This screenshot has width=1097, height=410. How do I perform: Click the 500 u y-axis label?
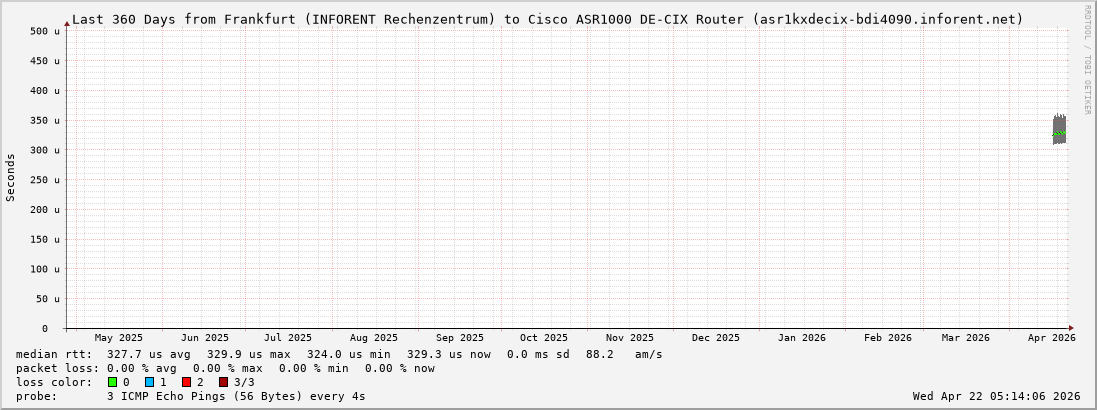46,31
